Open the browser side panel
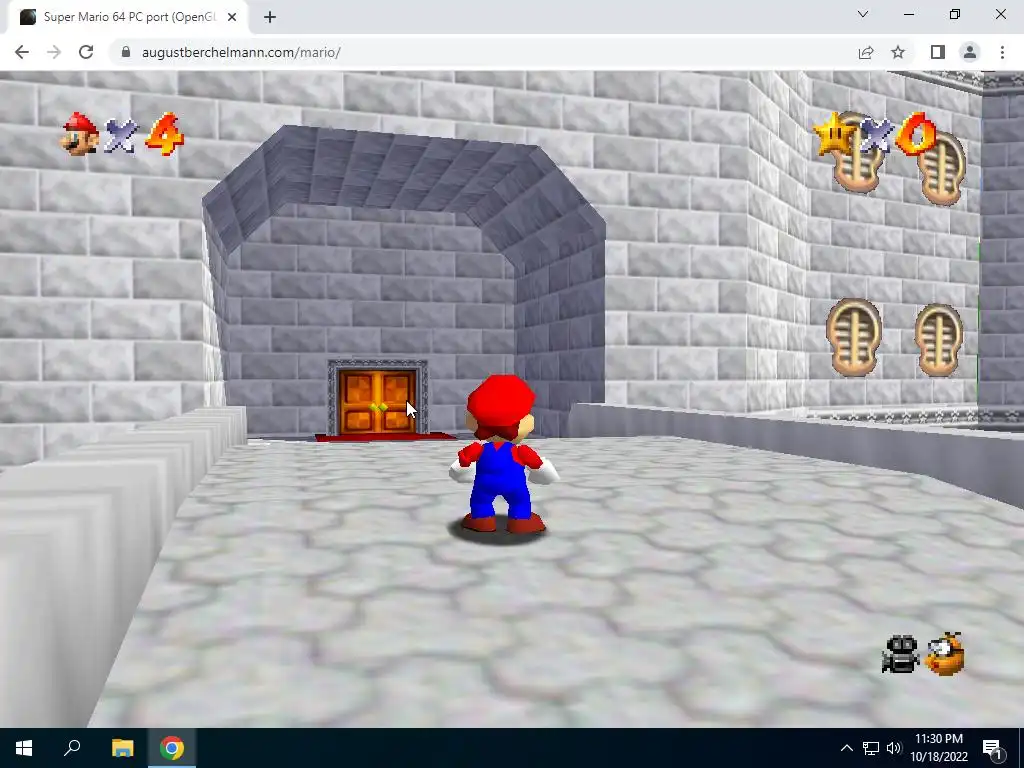 [938, 52]
